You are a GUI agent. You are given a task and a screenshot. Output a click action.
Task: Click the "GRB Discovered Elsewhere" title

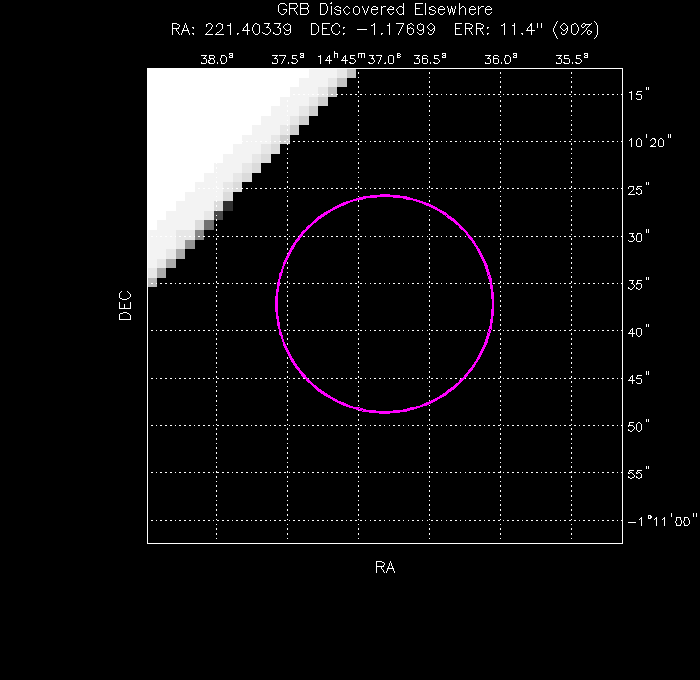pyautogui.click(x=385, y=9)
